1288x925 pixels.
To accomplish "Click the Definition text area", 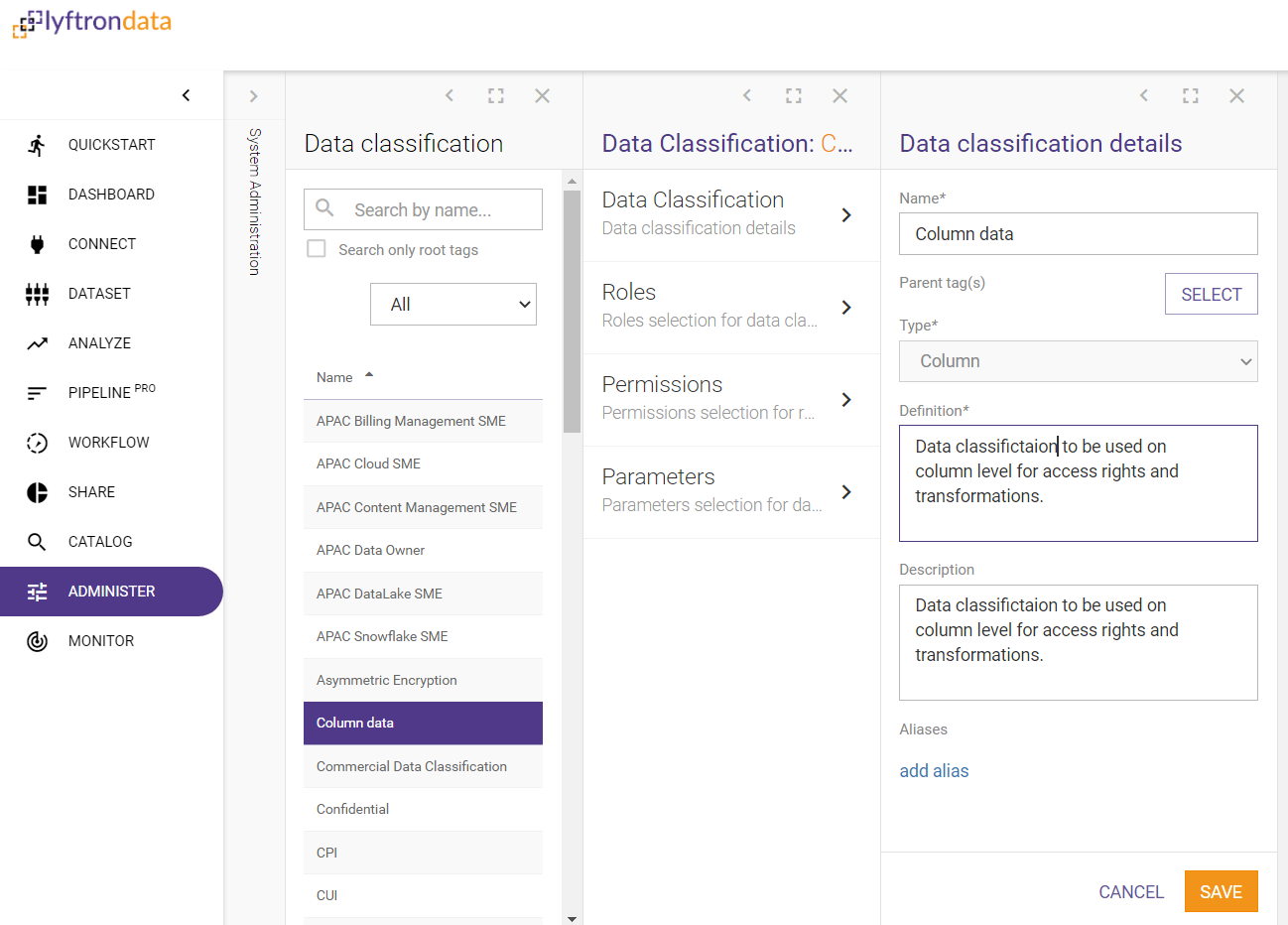I will 1079,483.
